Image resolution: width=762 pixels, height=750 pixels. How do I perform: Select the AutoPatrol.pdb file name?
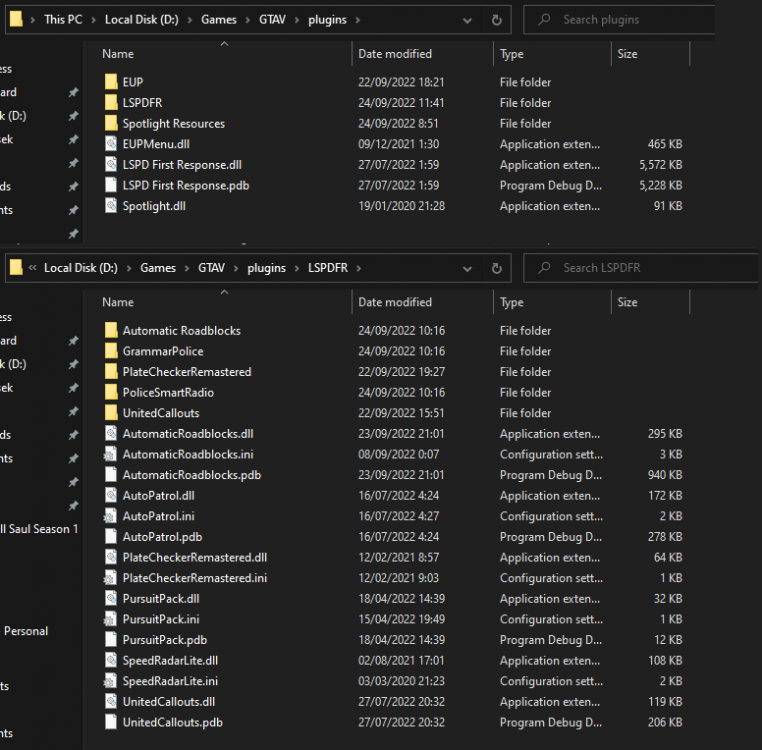162,537
